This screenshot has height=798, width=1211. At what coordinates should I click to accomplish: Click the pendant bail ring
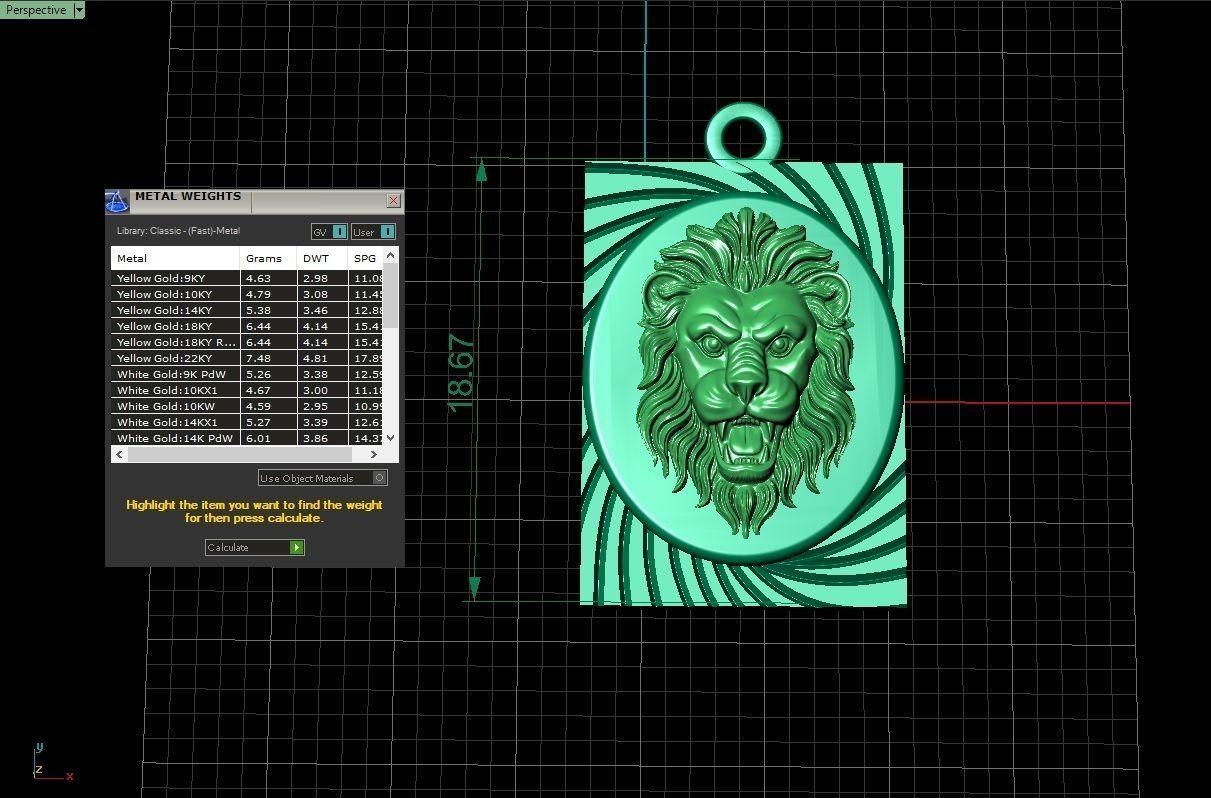pyautogui.click(x=743, y=137)
